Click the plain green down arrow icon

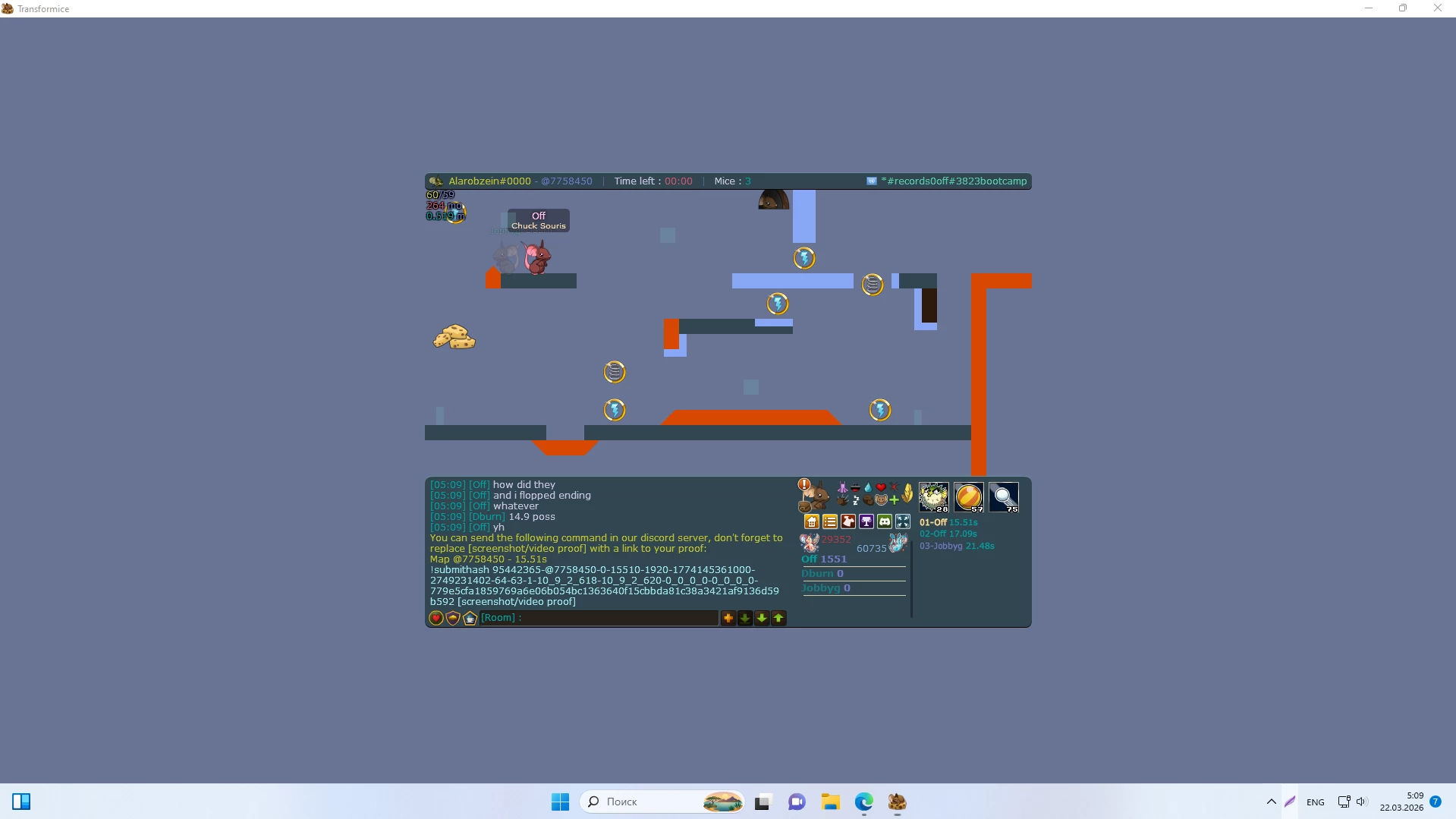pyautogui.click(x=762, y=618)
